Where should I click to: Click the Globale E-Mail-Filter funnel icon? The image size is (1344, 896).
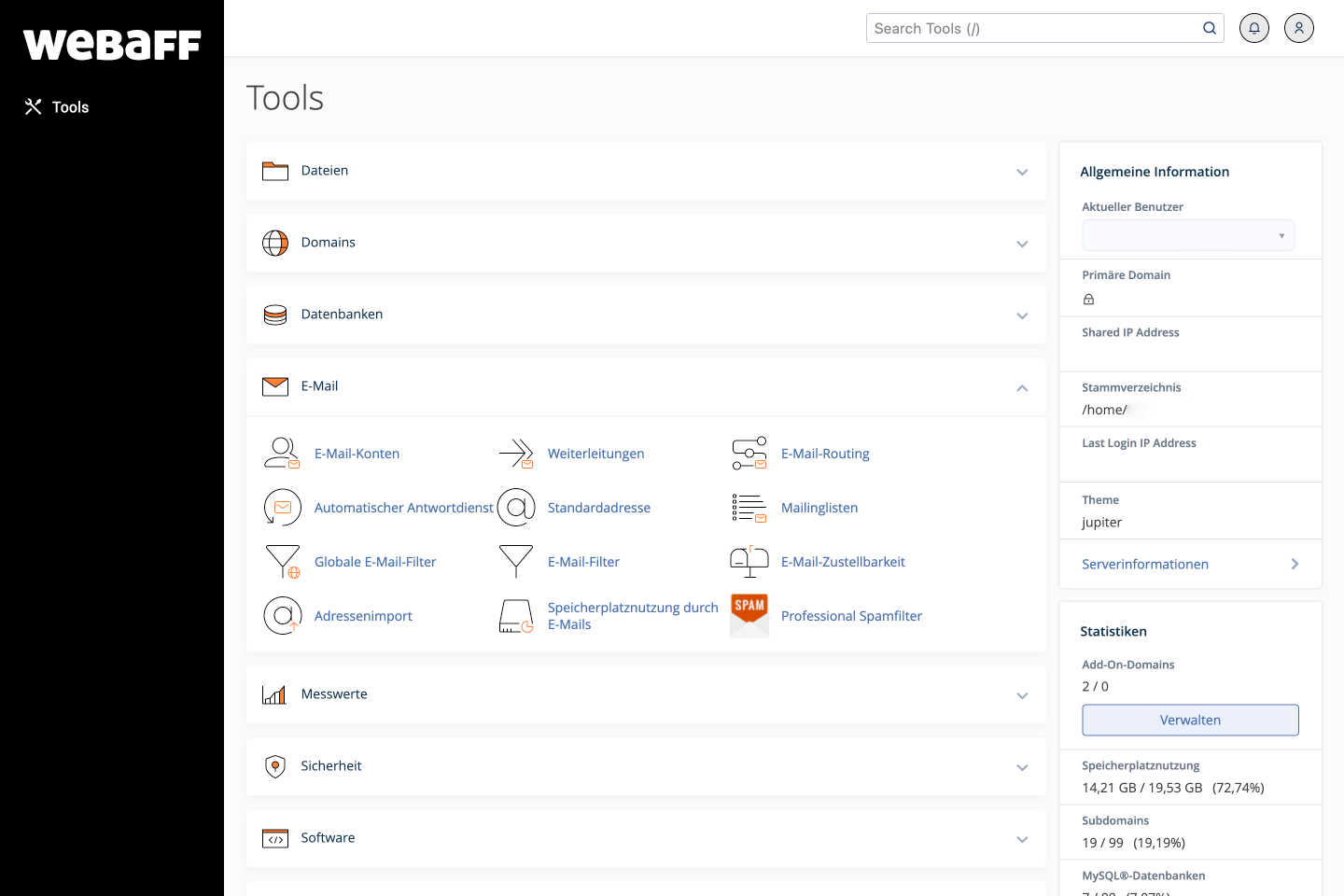pos(282,562)
